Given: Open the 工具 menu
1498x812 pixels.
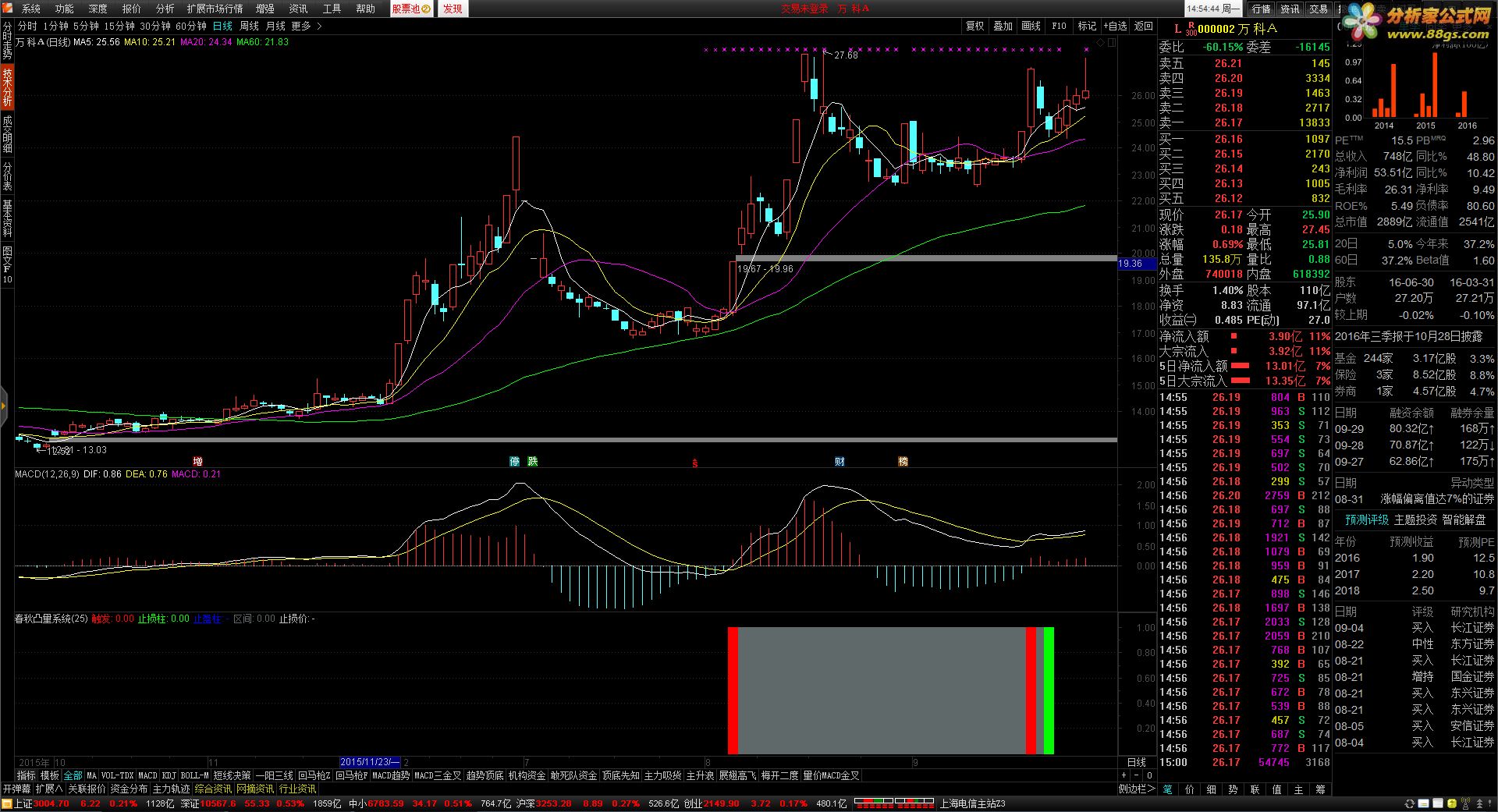Looking at the screenshot, I should 332,9.
